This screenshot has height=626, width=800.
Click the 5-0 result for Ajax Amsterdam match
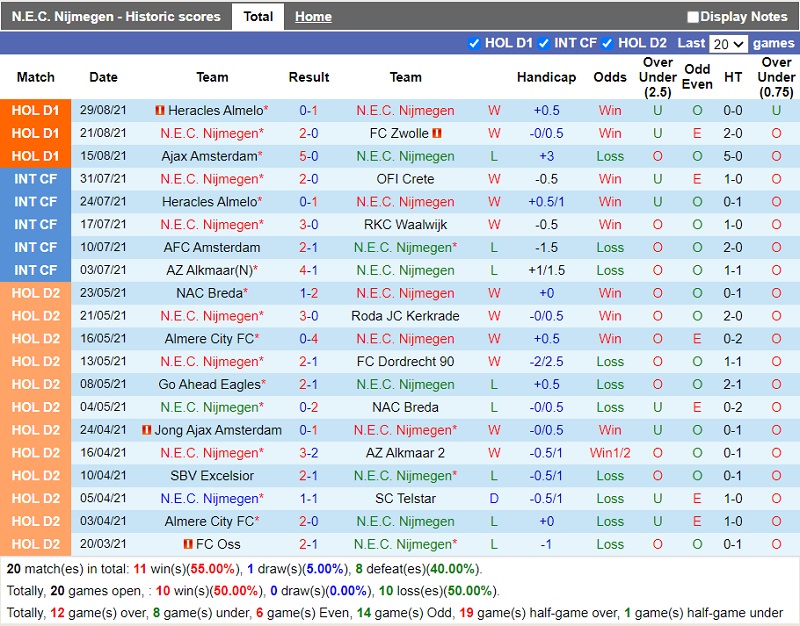(x=309, y=156)
